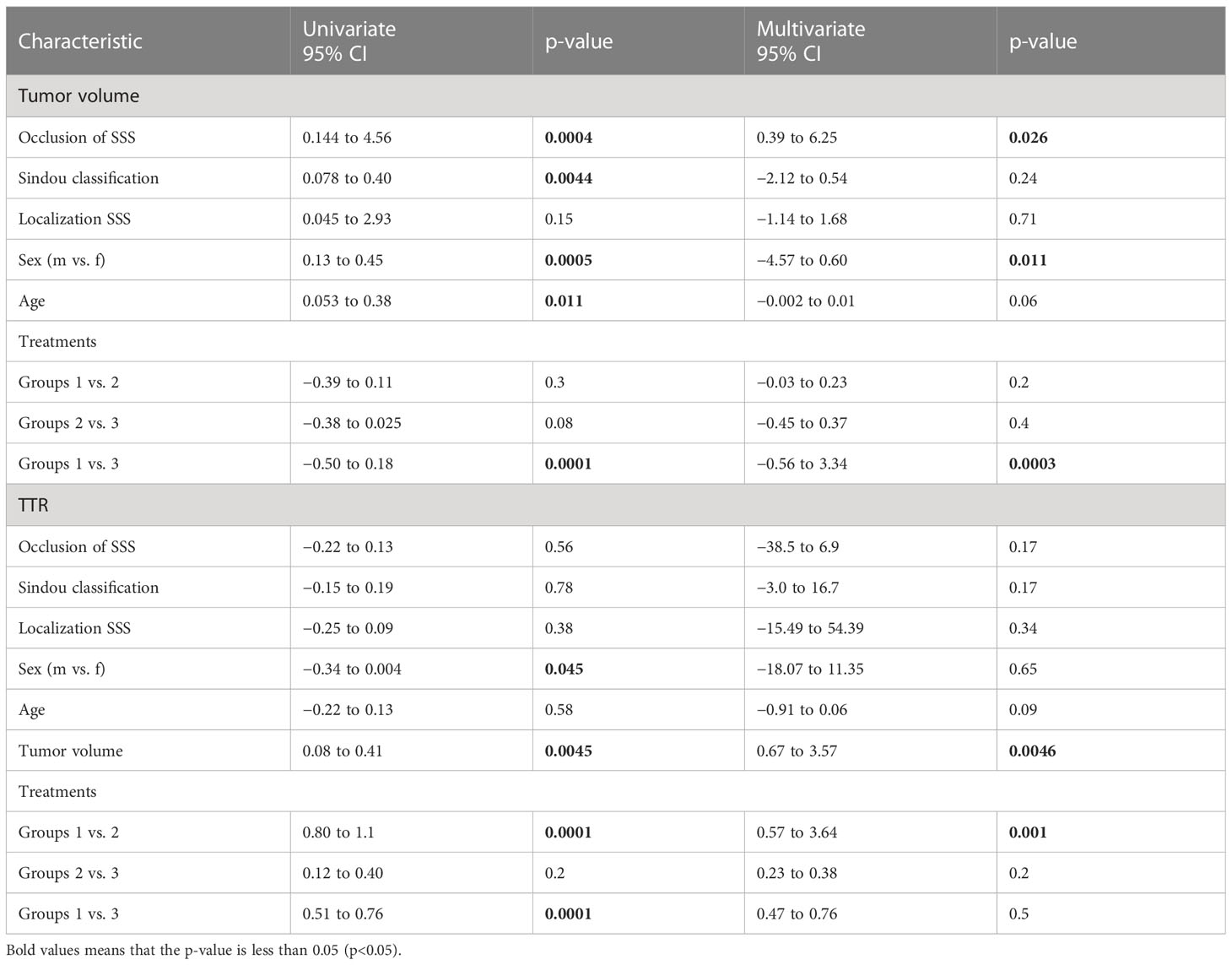
Task: Click the interval '−0.38 to 0.025'
Action: (x=352, y=423)
